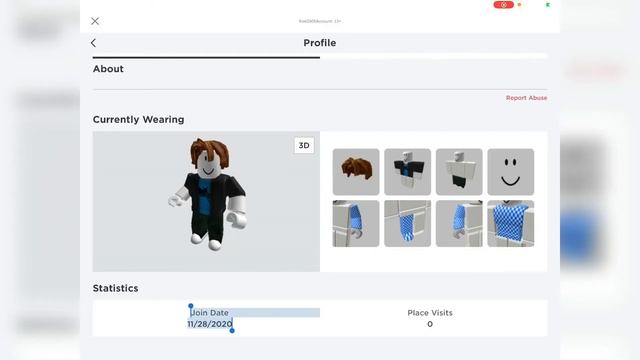The height and width of the screenshot is (360, 640).
Task: Click the Join Date label
Action: tap(209, 313)
